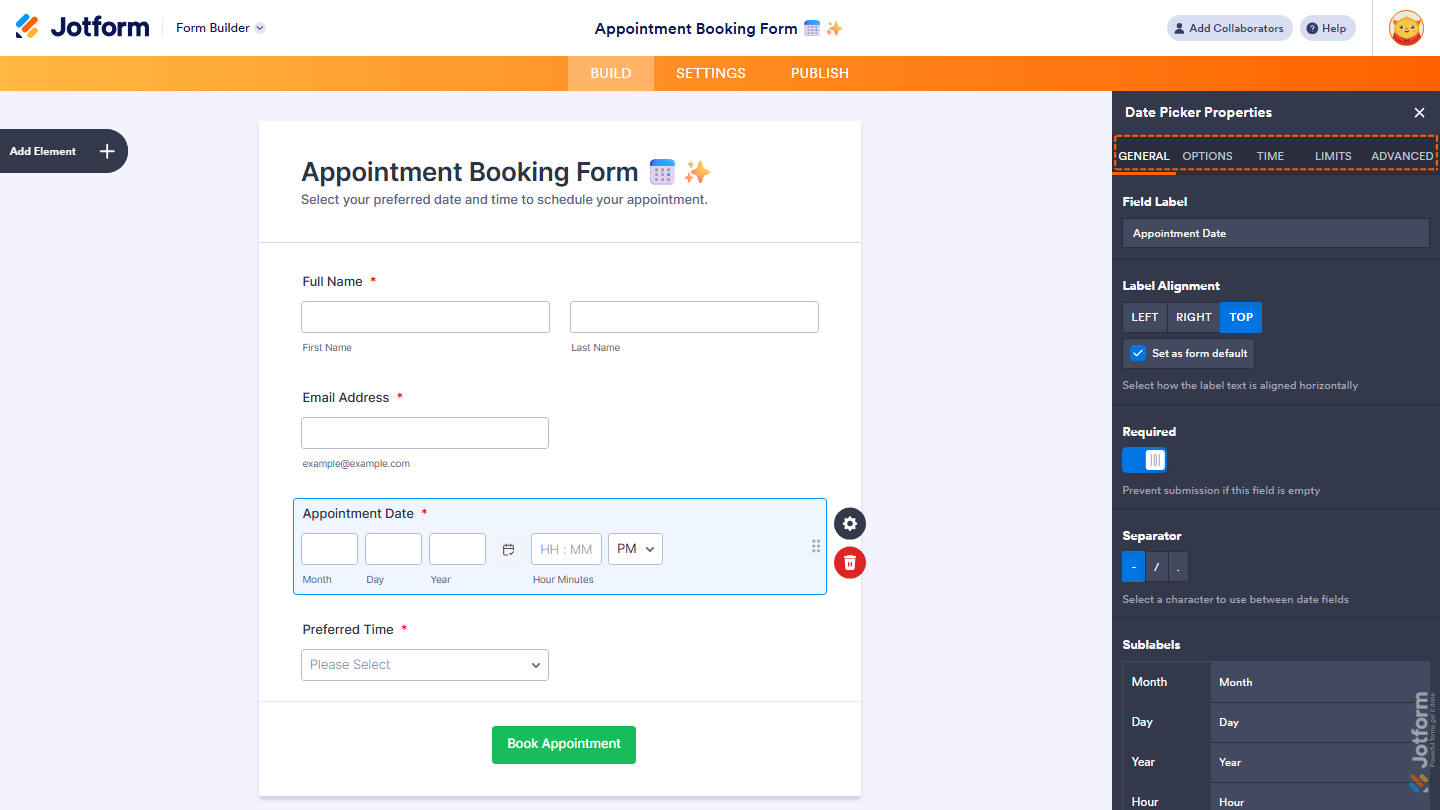Open the Add Element panel
The image size is (1440, 810).
click(x=63, y=150)
